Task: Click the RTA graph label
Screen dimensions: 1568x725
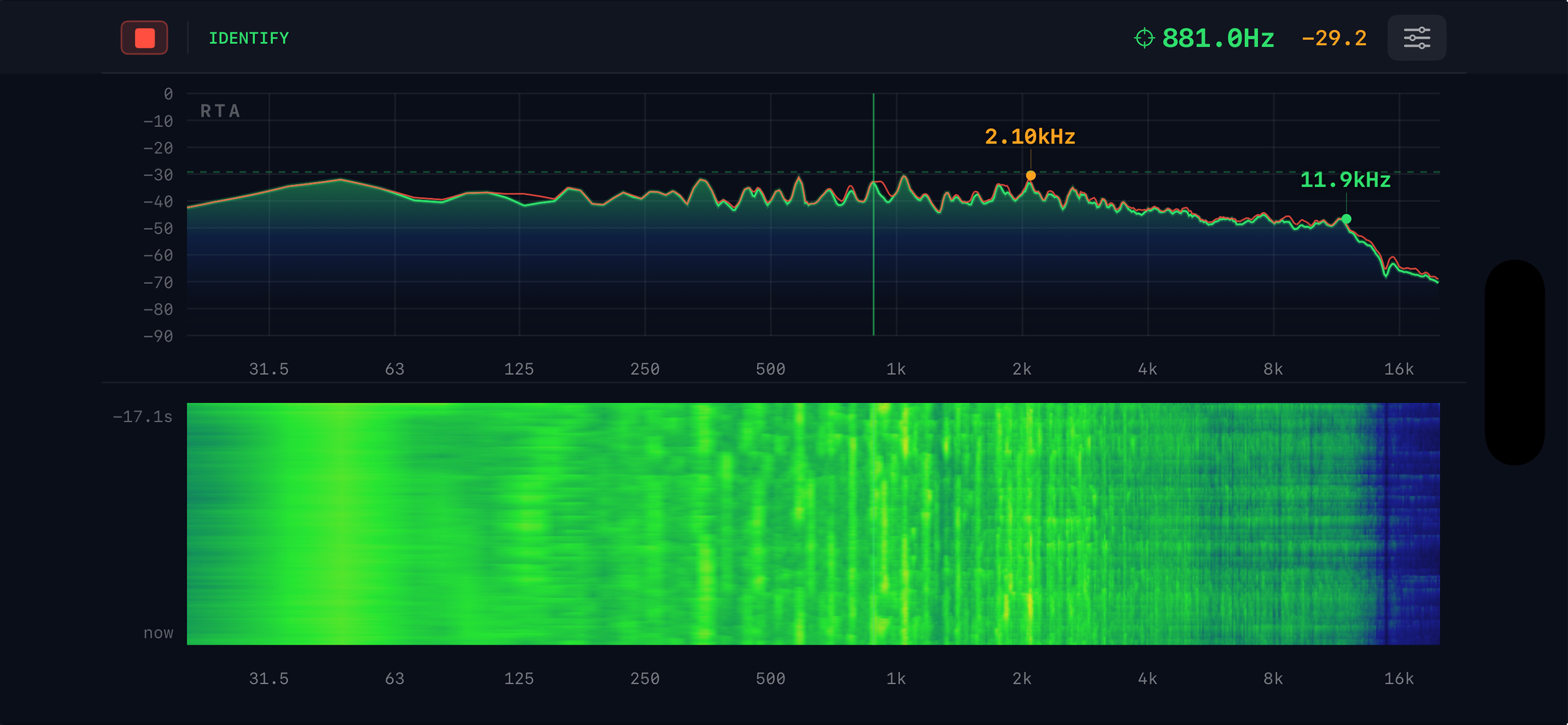Action: tap(220, 111)
